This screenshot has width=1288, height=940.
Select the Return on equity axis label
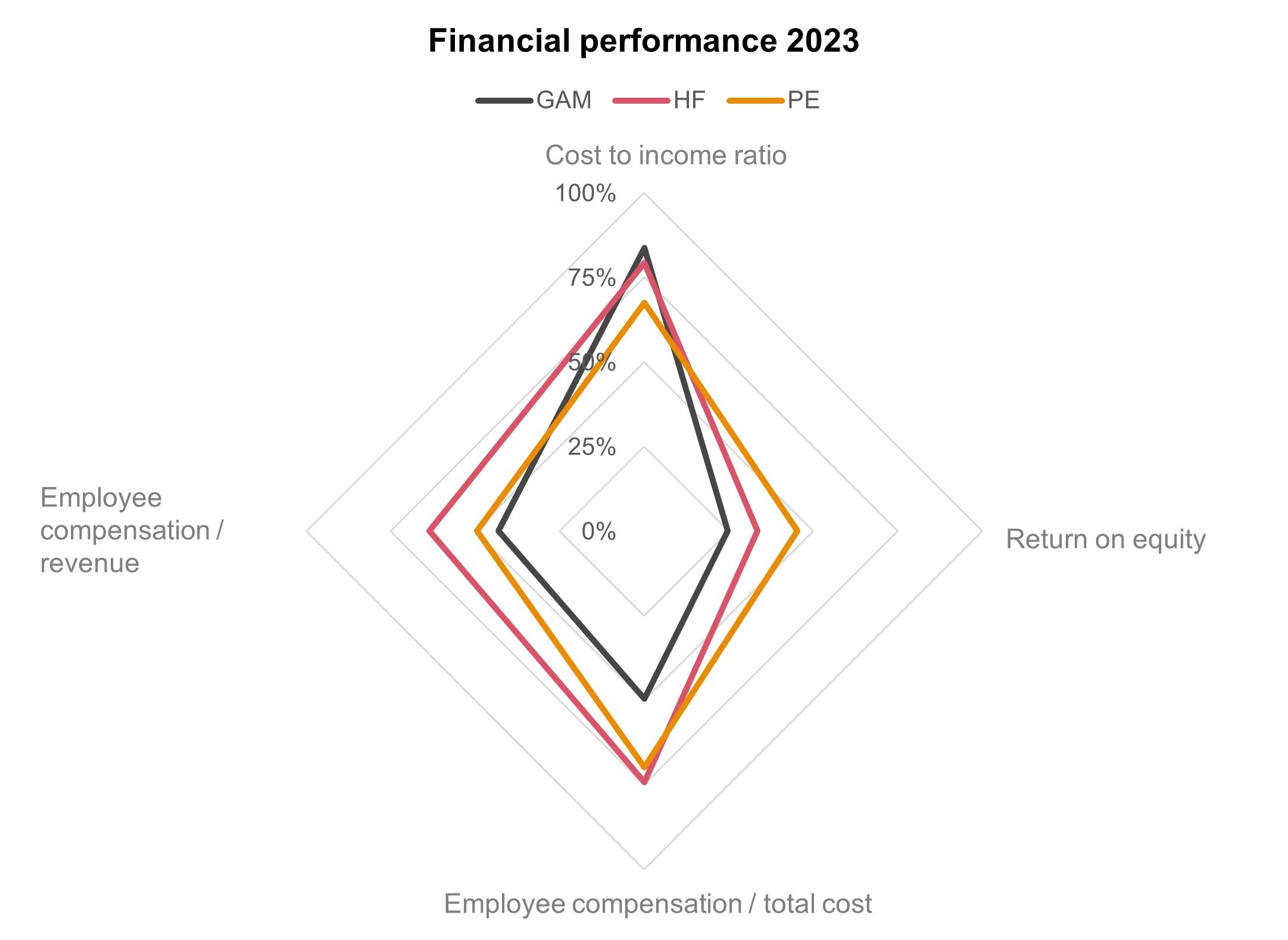1105,539
